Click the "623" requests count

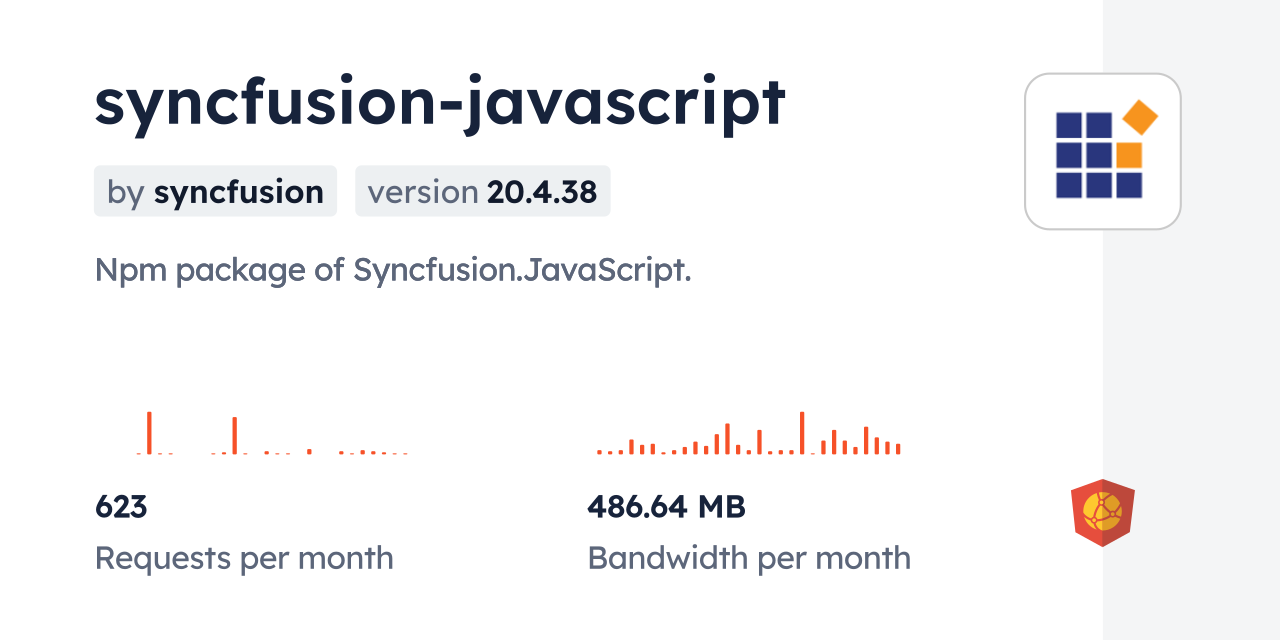(121, 507)
